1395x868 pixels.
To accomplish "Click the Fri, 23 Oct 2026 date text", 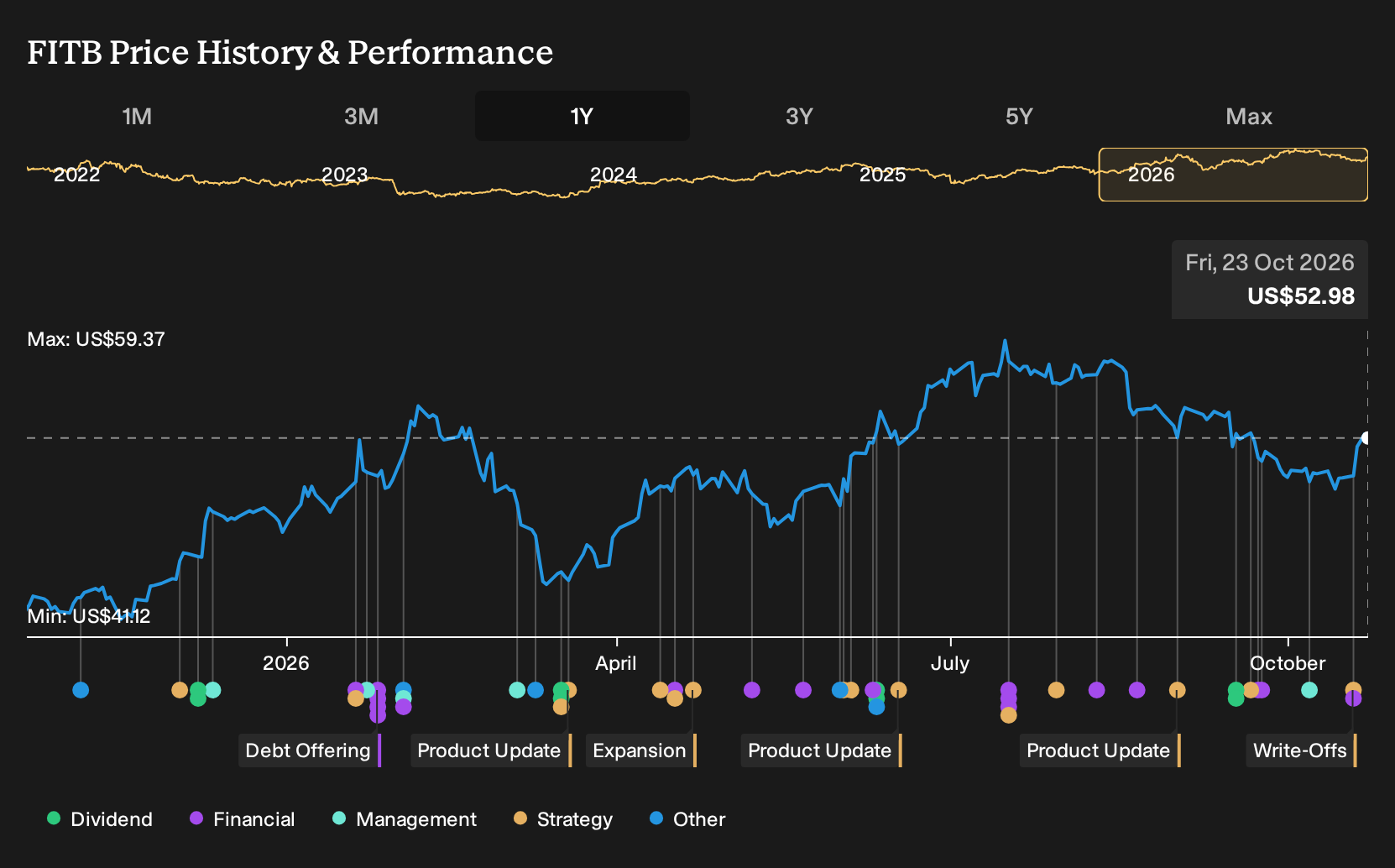I will tap(1270, 263).
